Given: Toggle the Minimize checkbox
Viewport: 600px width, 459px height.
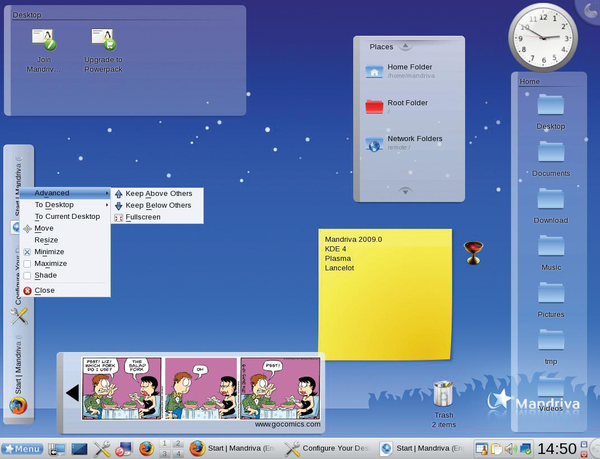Looking at the screenshot, I should click(x=27, y=252).
